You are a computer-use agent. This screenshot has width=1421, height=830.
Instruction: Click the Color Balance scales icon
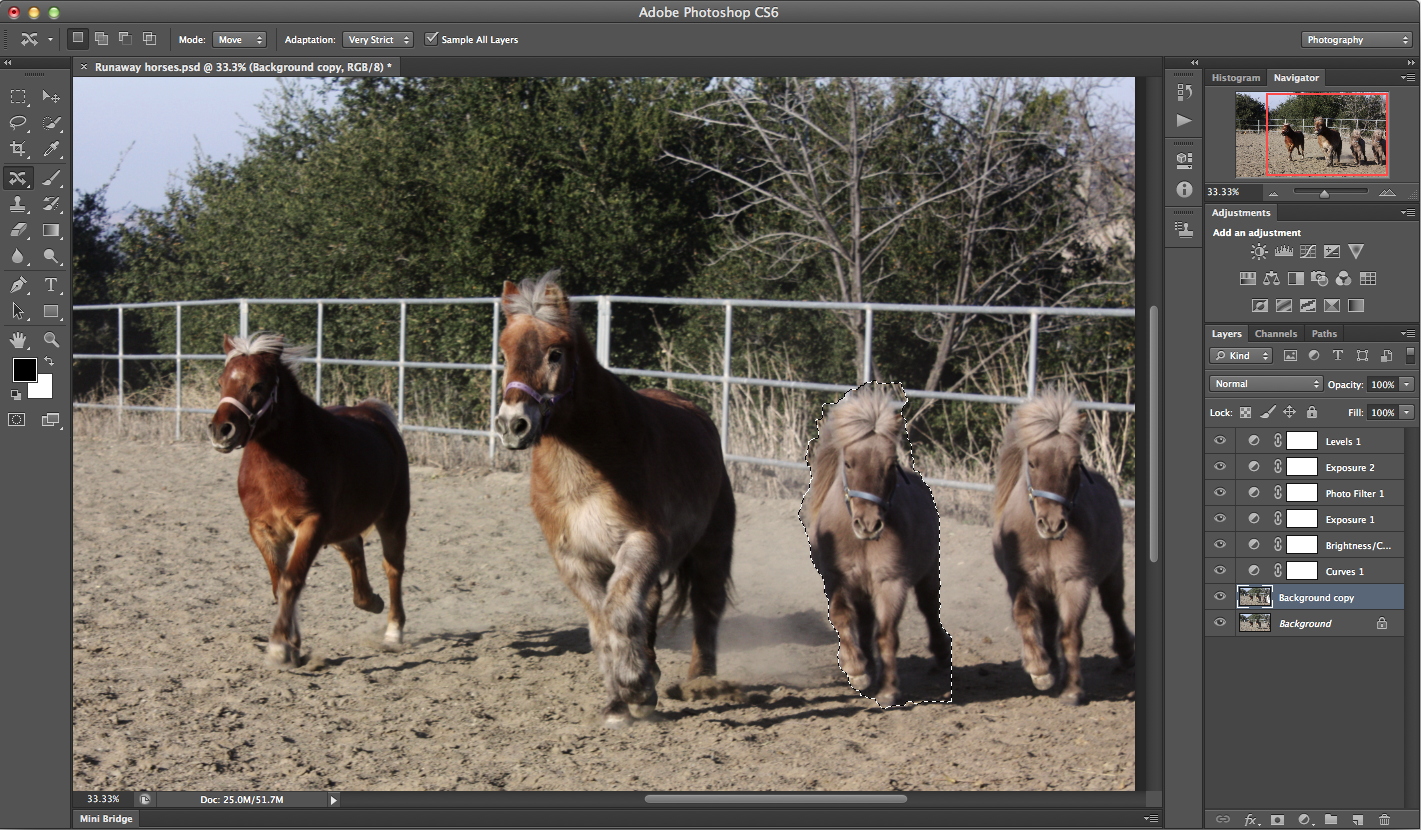tap(1271, 279)
